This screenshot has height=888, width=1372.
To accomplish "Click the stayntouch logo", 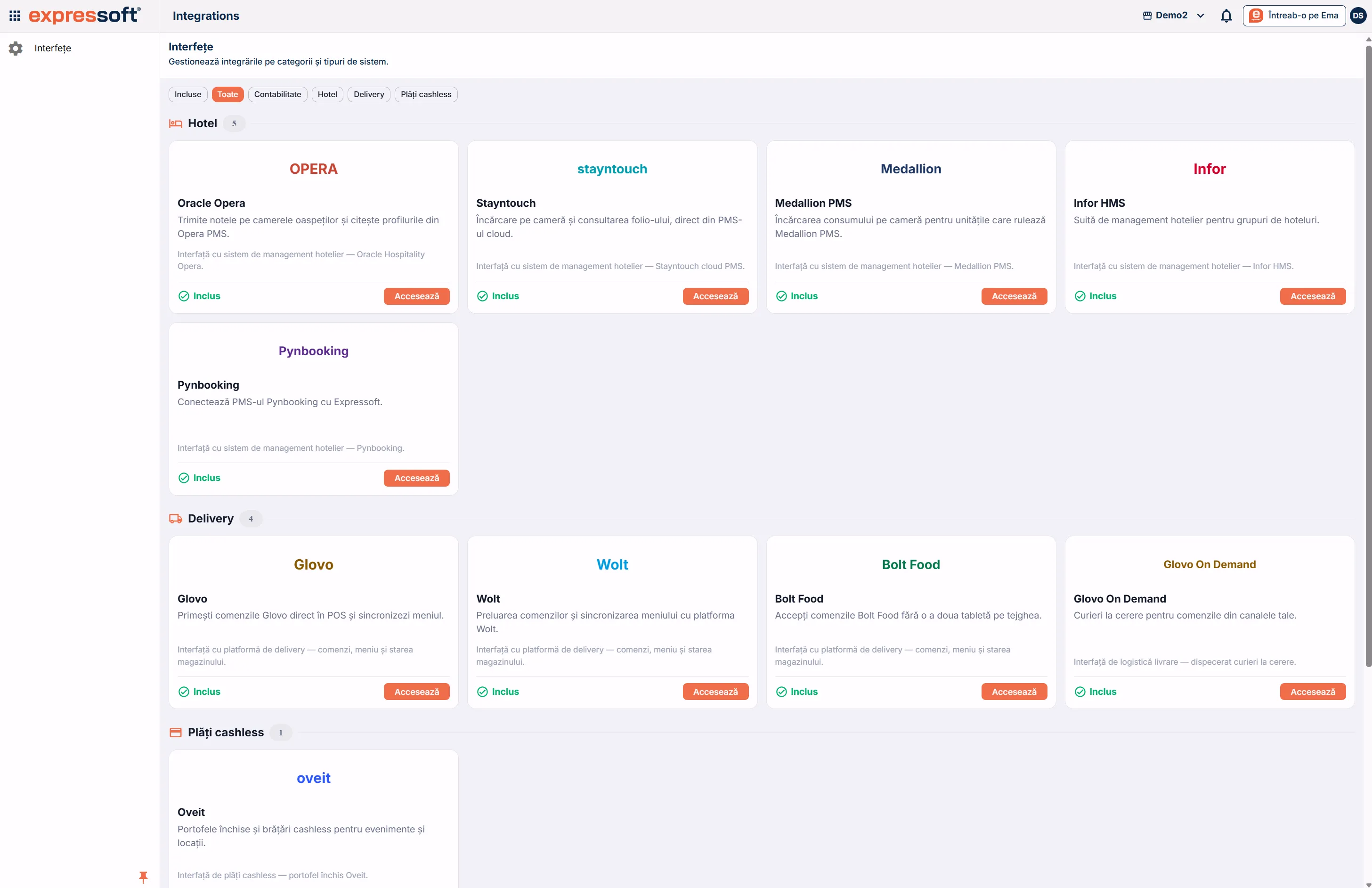I will tap(612, 169).
